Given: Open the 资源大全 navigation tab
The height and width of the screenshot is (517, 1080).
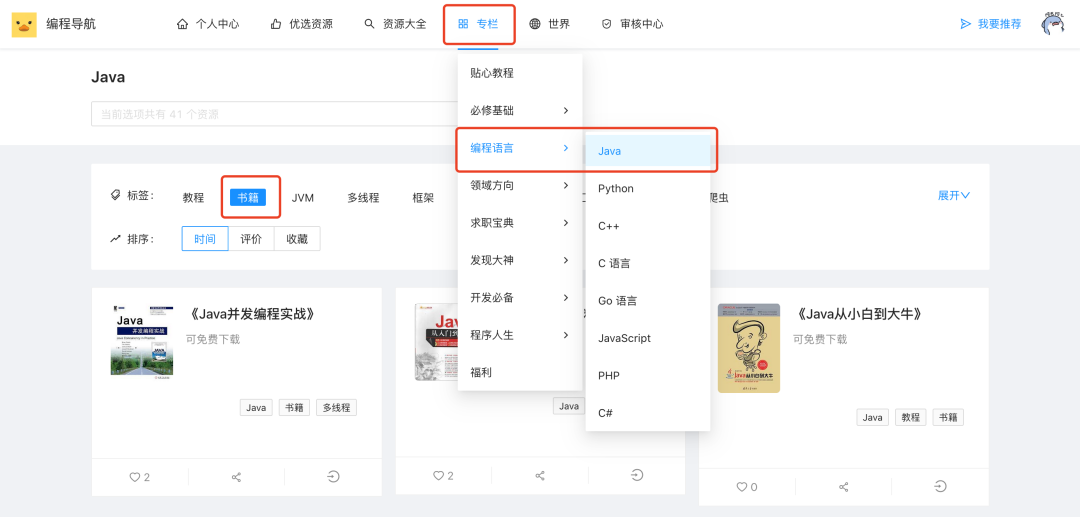Looking at the screenshot, I should (x=395, y=24).
